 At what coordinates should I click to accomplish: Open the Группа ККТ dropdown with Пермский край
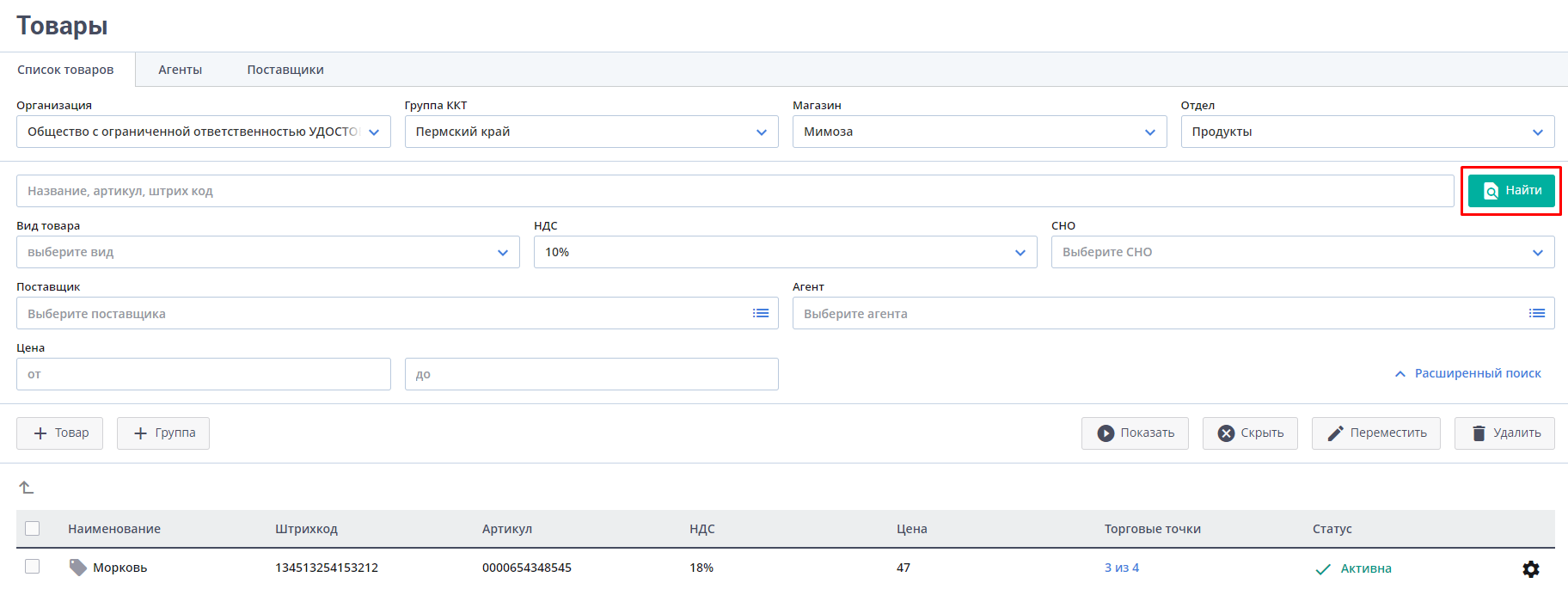point(591,132)
